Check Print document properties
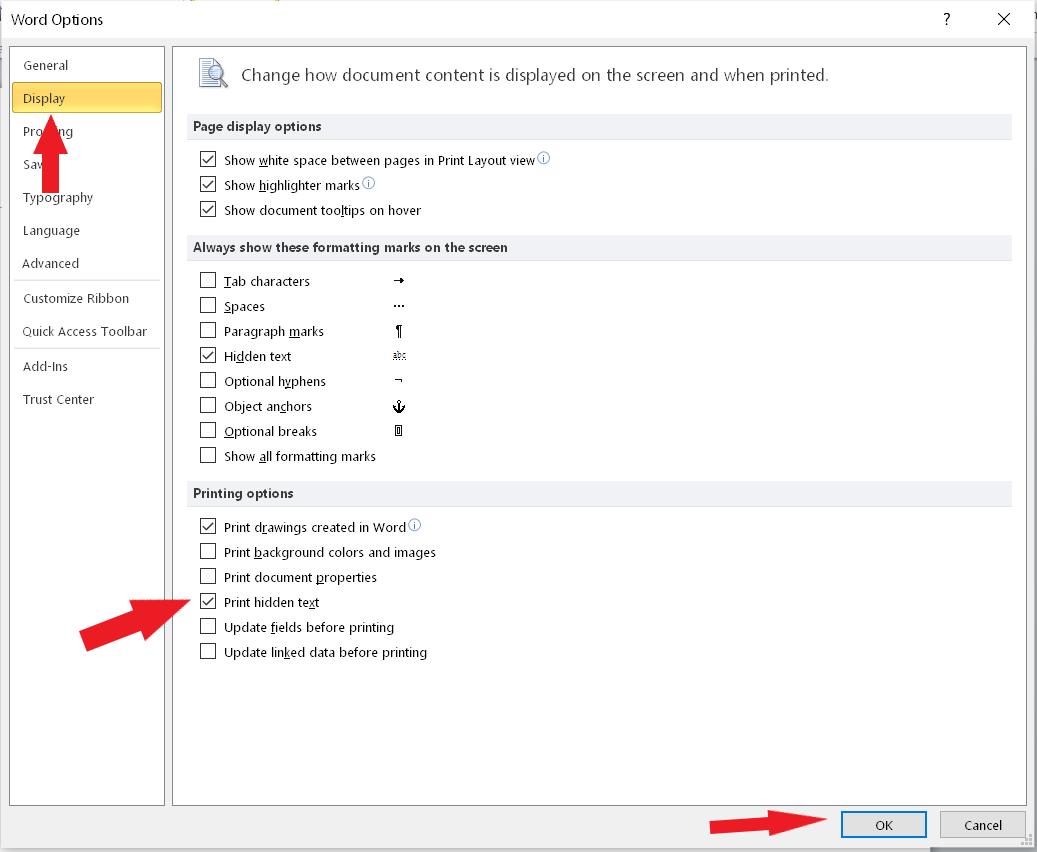1037x852 pixels. point(208,577)
